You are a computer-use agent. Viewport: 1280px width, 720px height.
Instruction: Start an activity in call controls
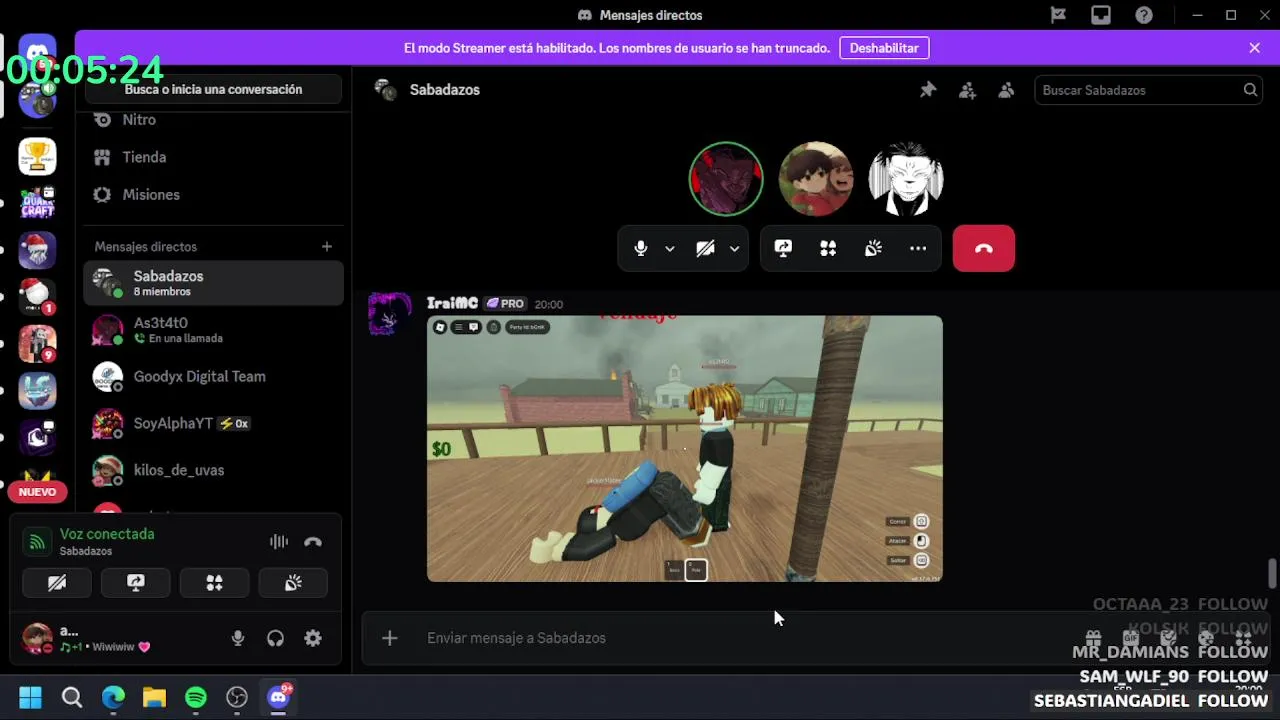tap(828, 249)
